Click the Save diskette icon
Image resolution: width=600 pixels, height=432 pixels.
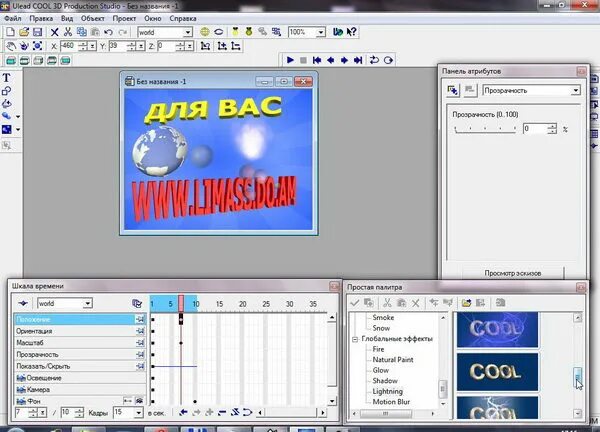click(37, 32)
